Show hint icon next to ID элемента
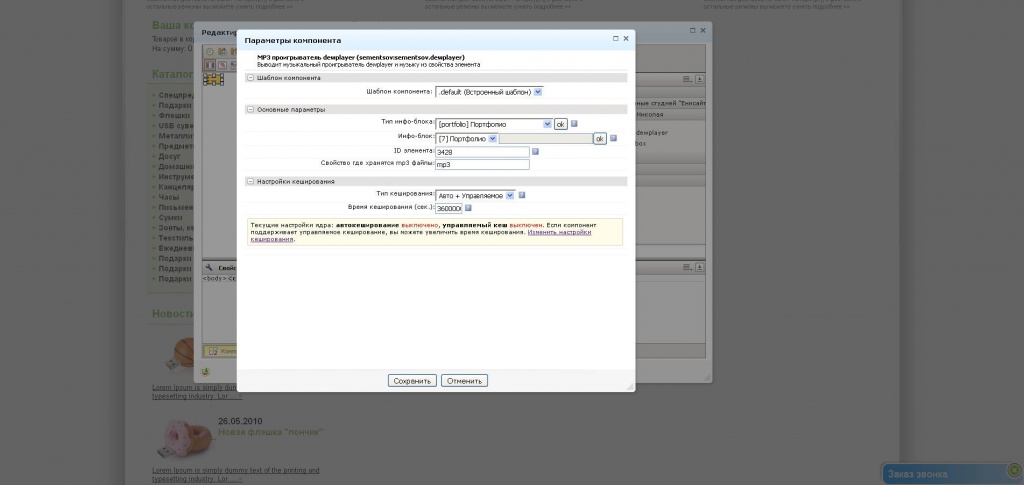The width and height of the screenshot is (1024, 485). click(x=535, y=151)
